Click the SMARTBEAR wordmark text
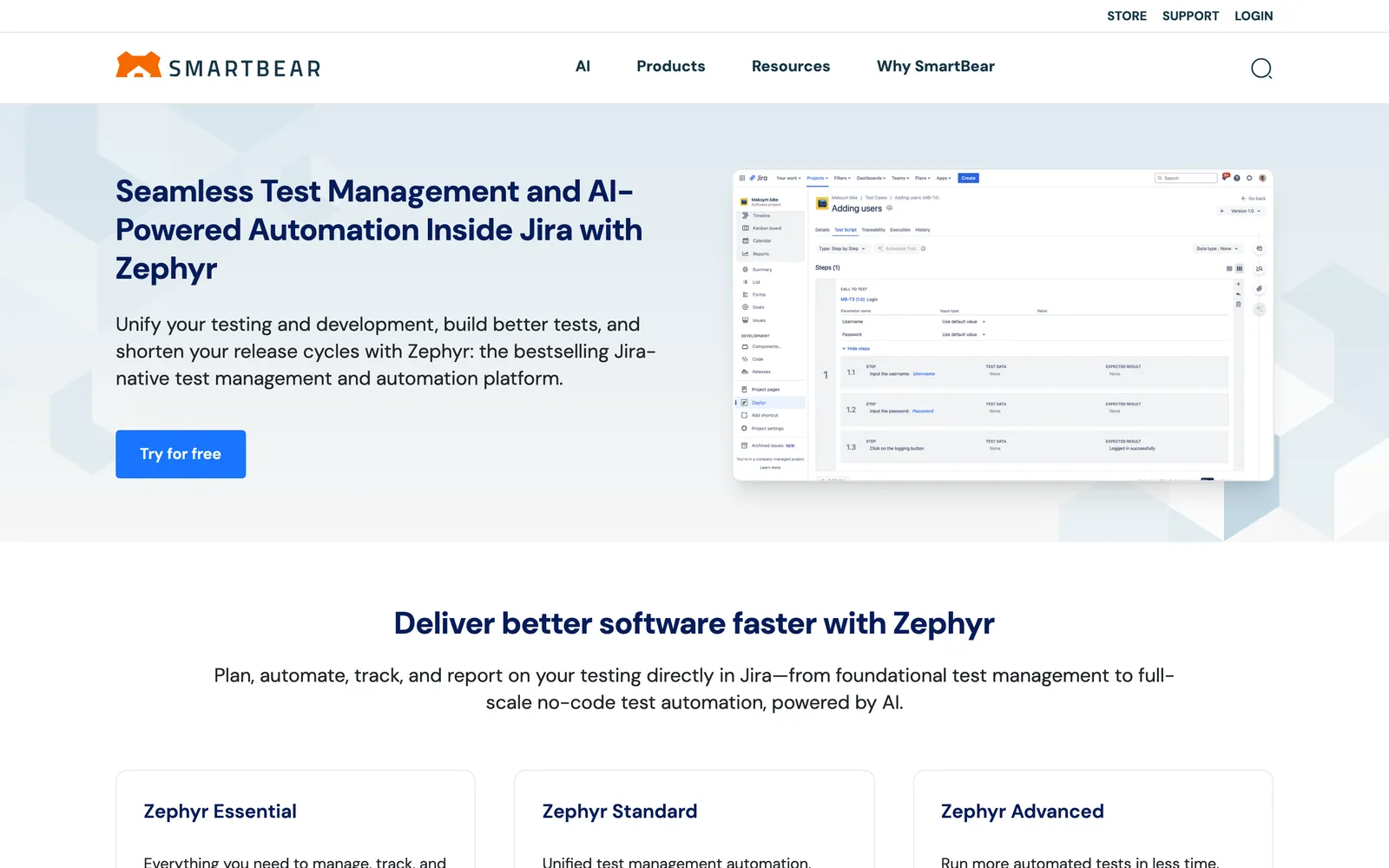The image size is (1389, 868). (x=245, y=69)
